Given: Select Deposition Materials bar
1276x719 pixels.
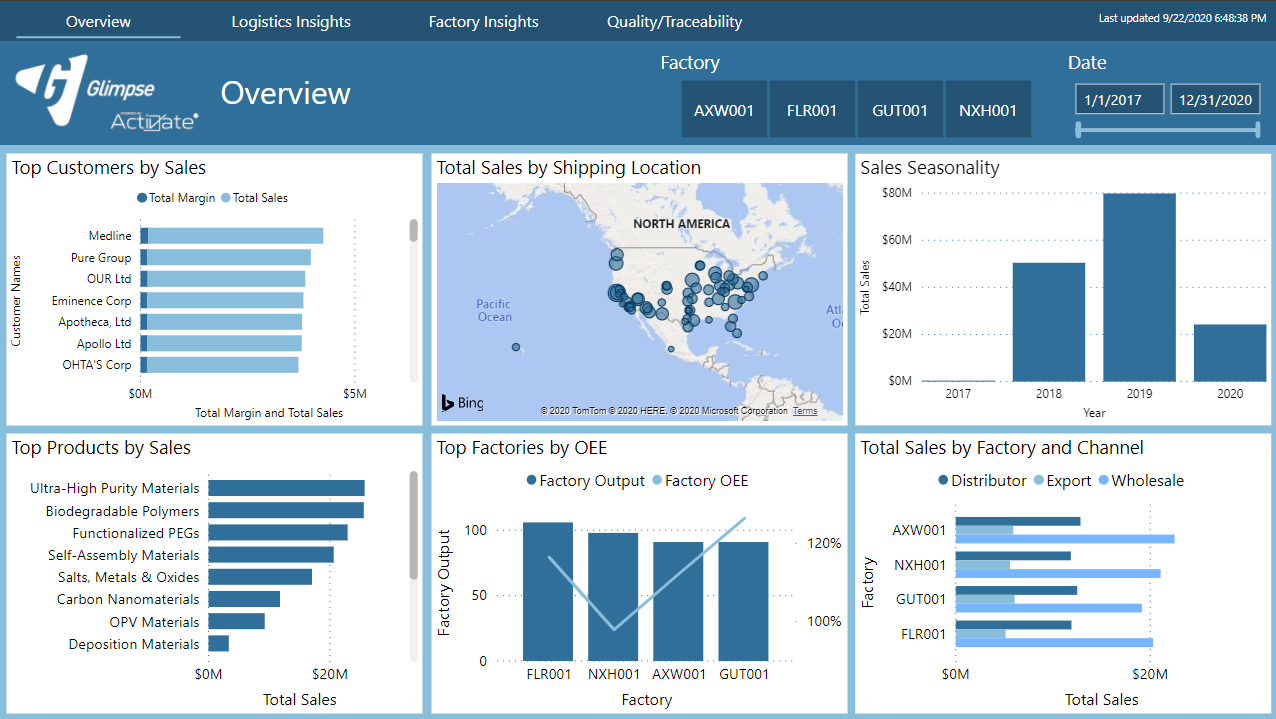Looking at the screenshot, I should coord(218,644).
